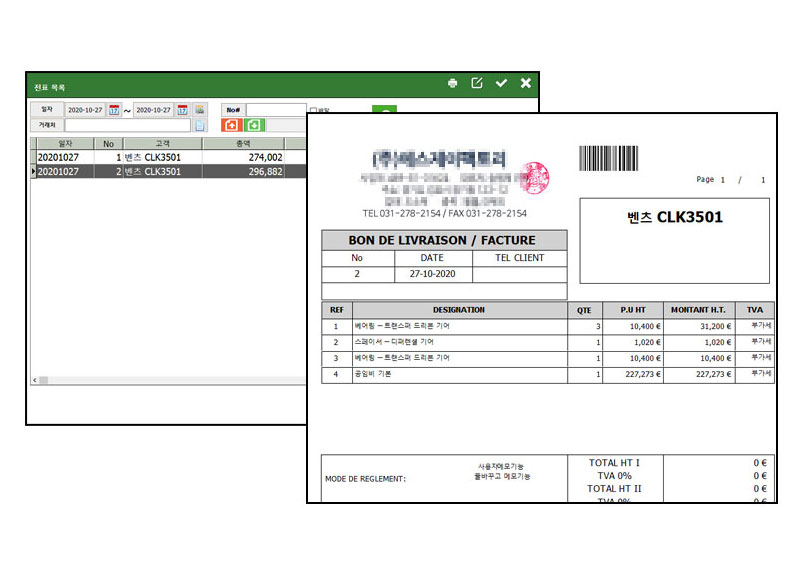Open the start date calendar picker
Image resolution: width=800 pixels, height=569 pixels.
click(114, 110)
